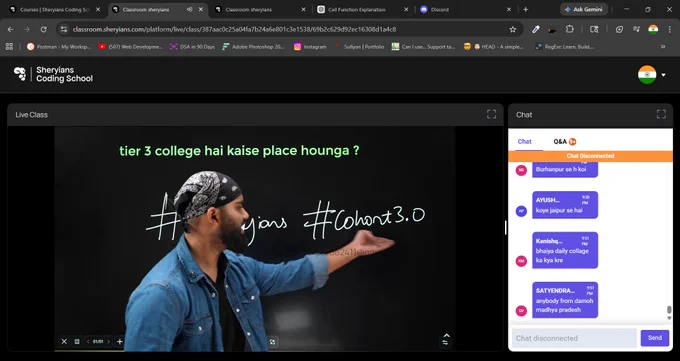Go back to the previous page

pos(10,30)
